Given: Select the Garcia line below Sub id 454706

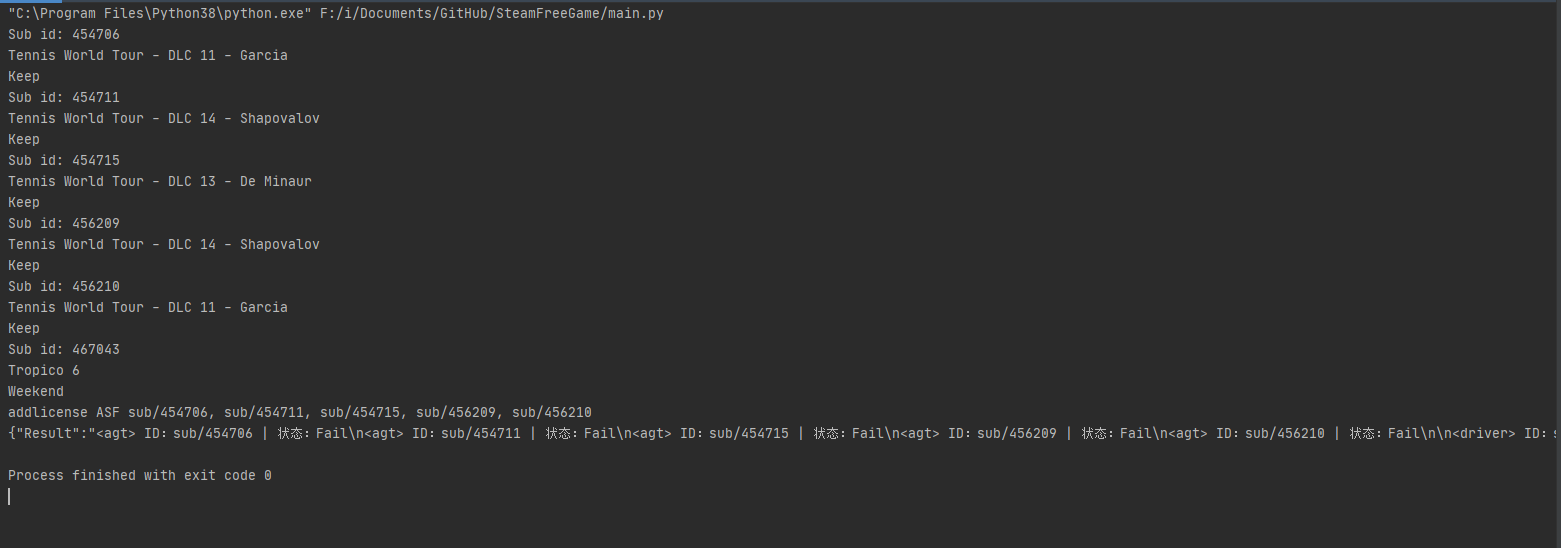Looking at the screenshot, I should pos(147,55).
